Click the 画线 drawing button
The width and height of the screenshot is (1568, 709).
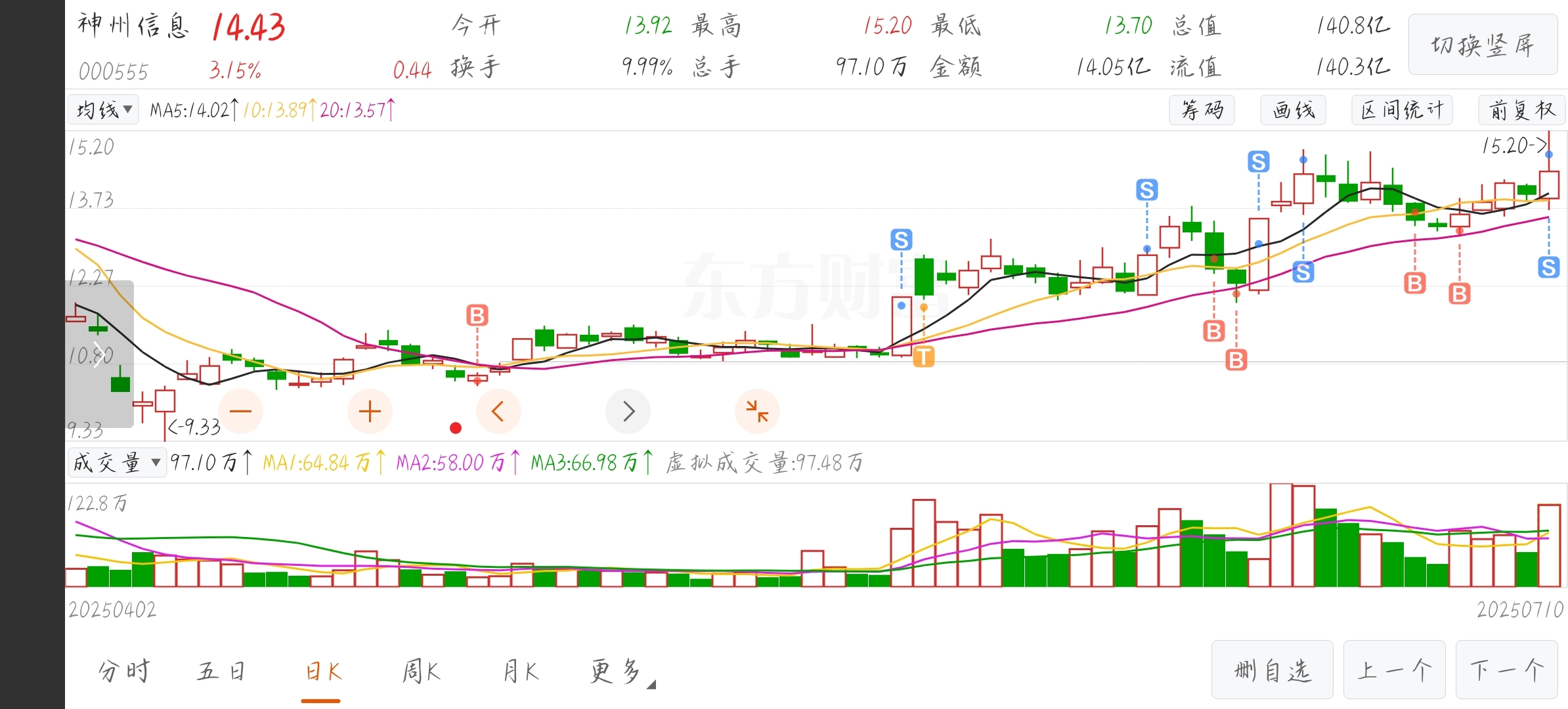pos(1293,110)
